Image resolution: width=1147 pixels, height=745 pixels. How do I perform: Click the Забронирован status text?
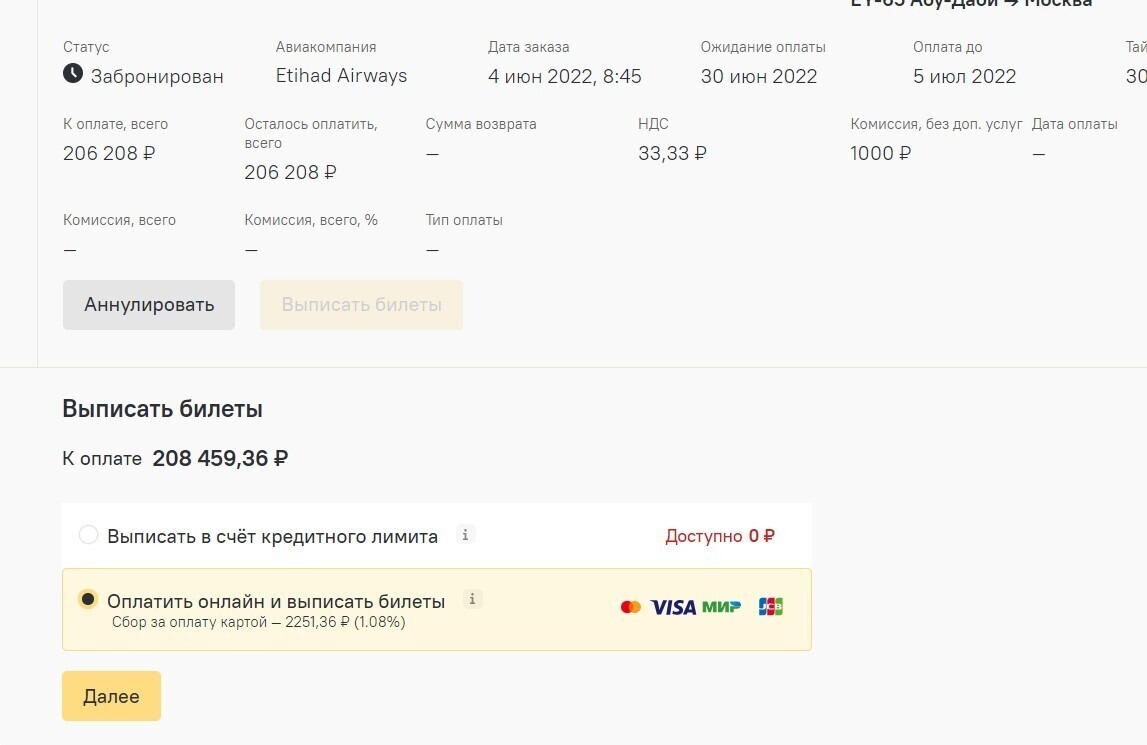pos(157,76)
